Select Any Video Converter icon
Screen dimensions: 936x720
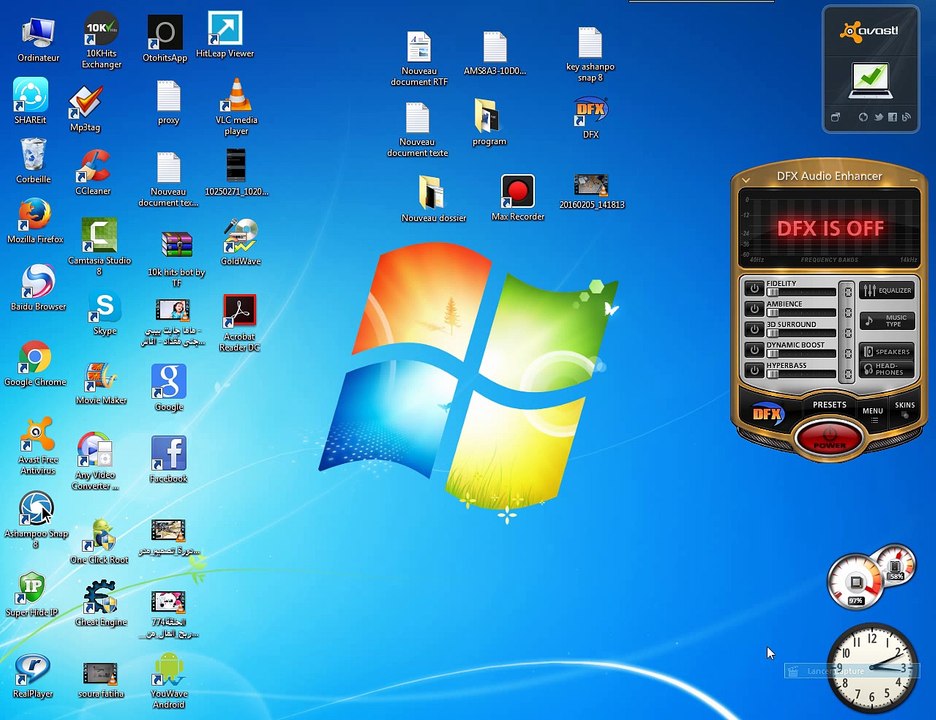click(95, 461)
